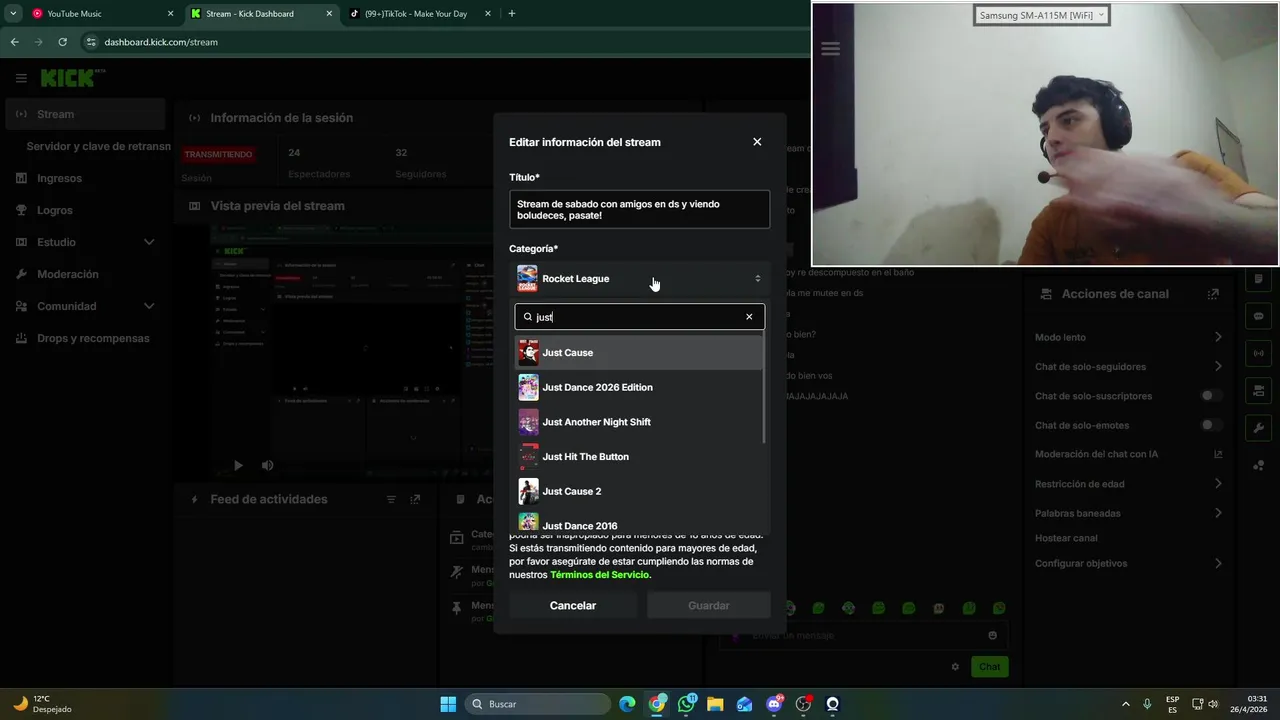1280x720 pixels.
Task: Open the sidebar hamburger menu
Action: (21, 78)
